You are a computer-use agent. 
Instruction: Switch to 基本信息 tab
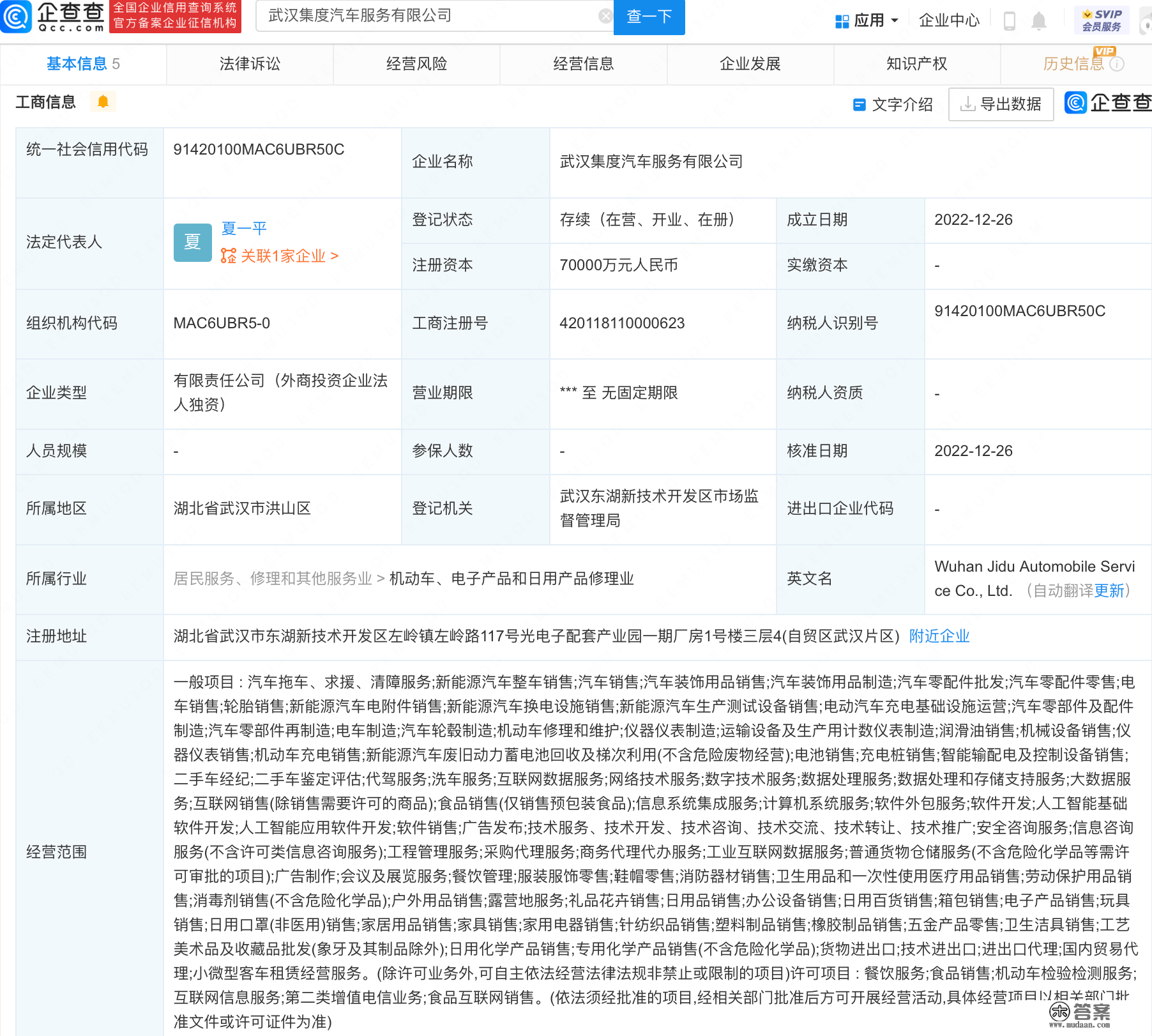(x=83, y=64)
